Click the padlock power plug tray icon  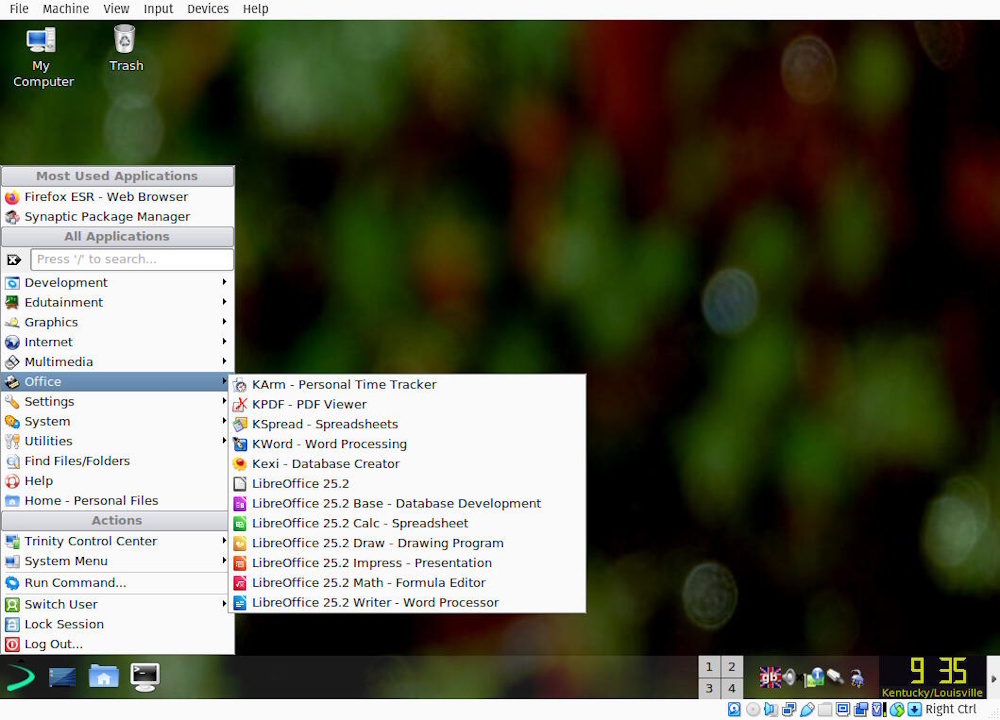pyautogui.click(x=858, y=677)
